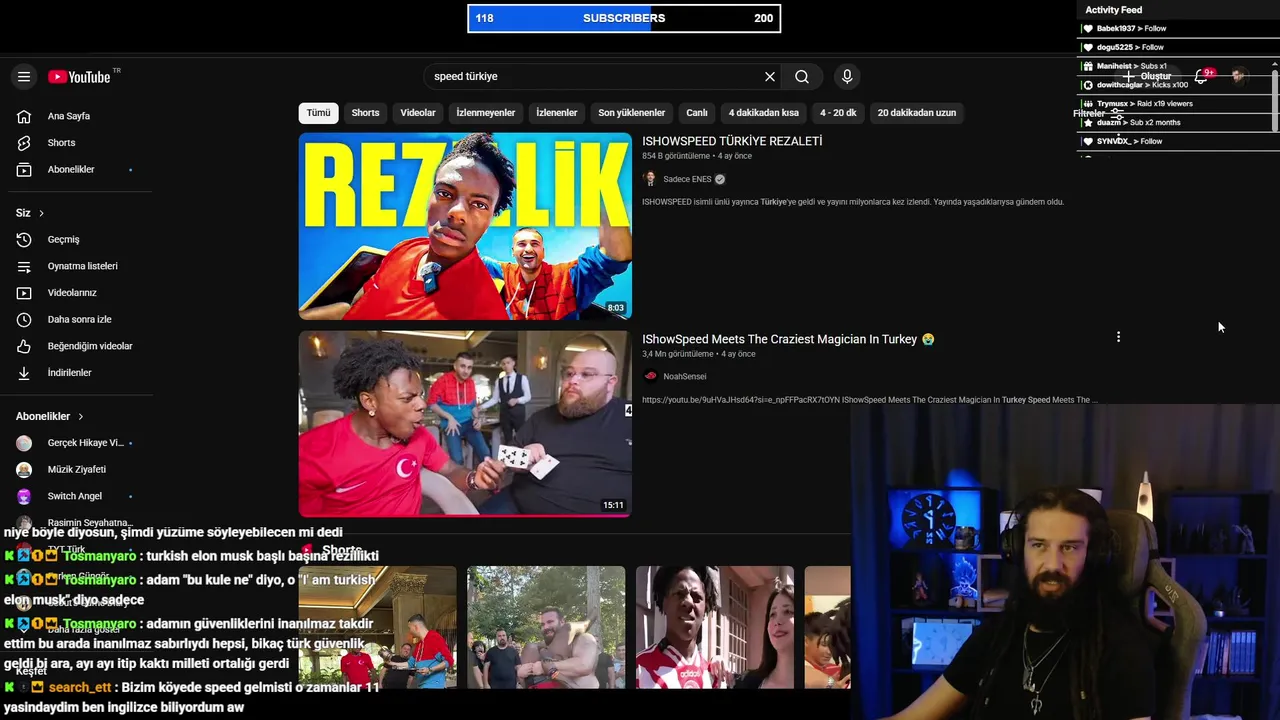This screenshot has width=1280, height=720.
Task: Open Switch Angel channel
Action: 76,496
